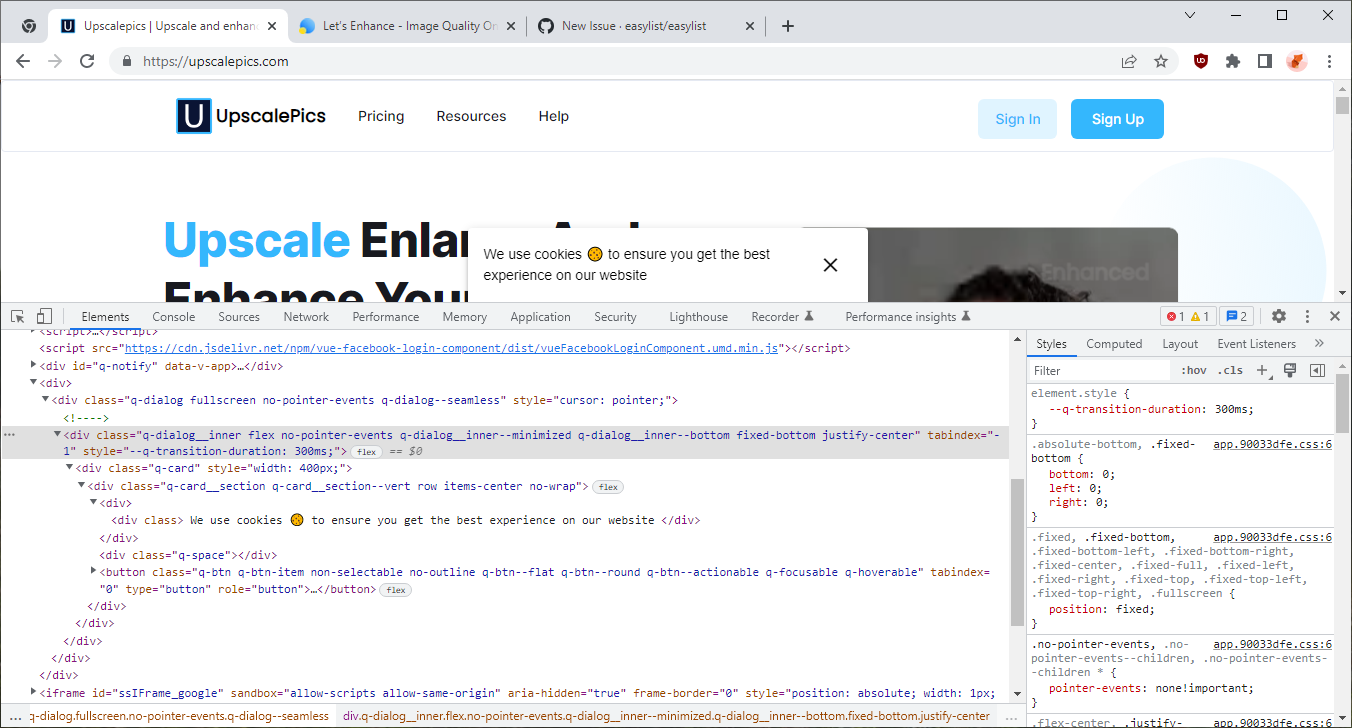Collapse the q-dialog fullscreen div node

(45, 399)
